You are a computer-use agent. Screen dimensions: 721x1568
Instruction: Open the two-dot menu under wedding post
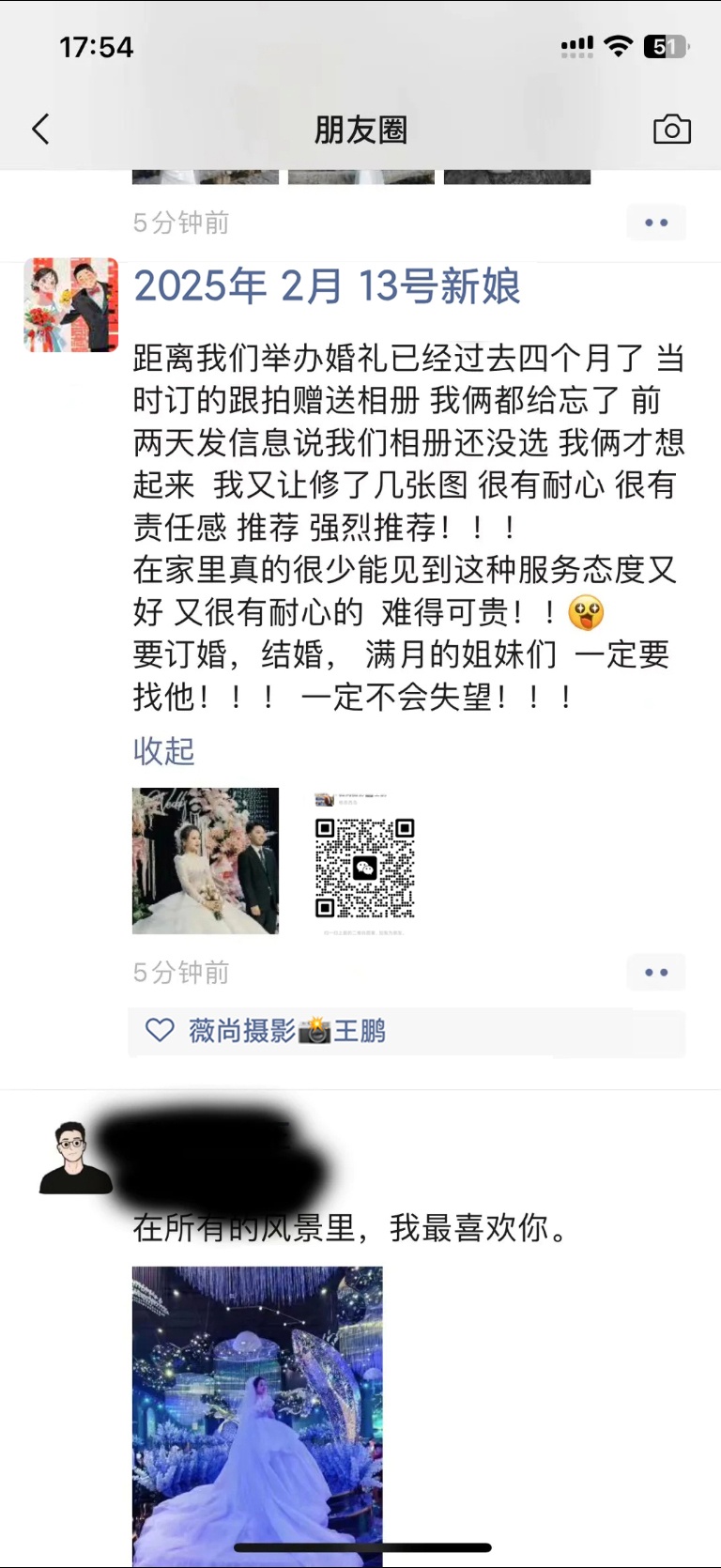pos(656,972)
